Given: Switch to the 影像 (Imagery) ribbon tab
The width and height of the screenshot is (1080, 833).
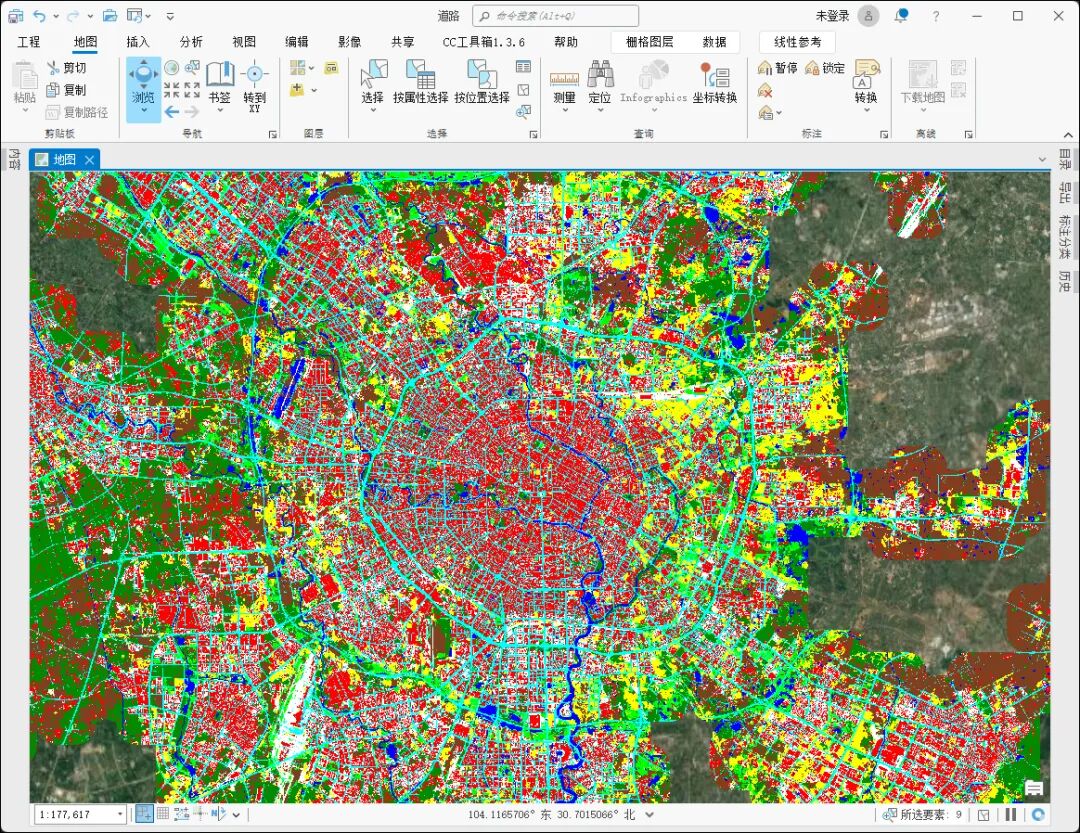Looking at the screenshot, I should coord(349,42).
